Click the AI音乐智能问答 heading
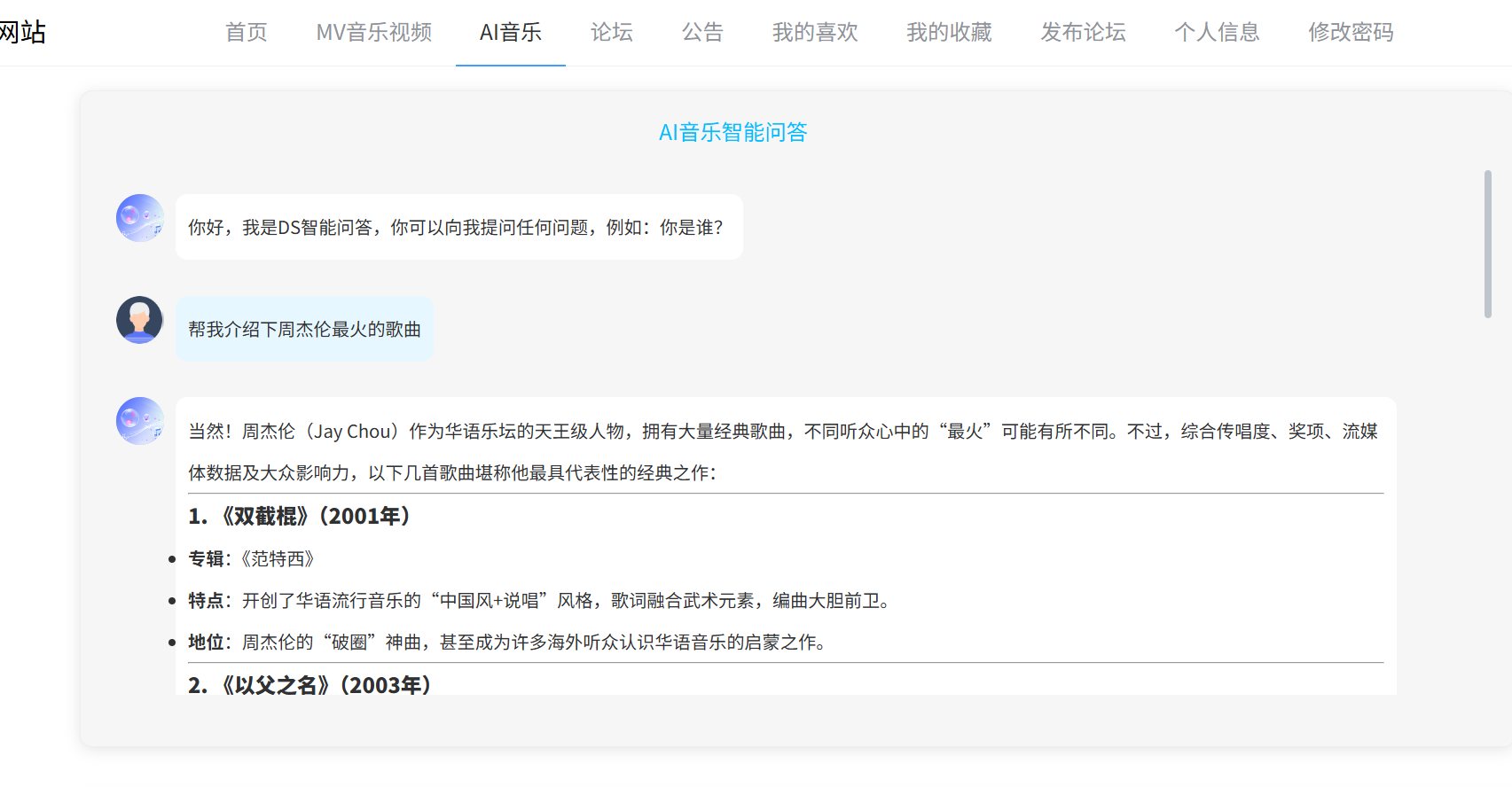This screenshot has height=787, width=1512. [733, 132]
